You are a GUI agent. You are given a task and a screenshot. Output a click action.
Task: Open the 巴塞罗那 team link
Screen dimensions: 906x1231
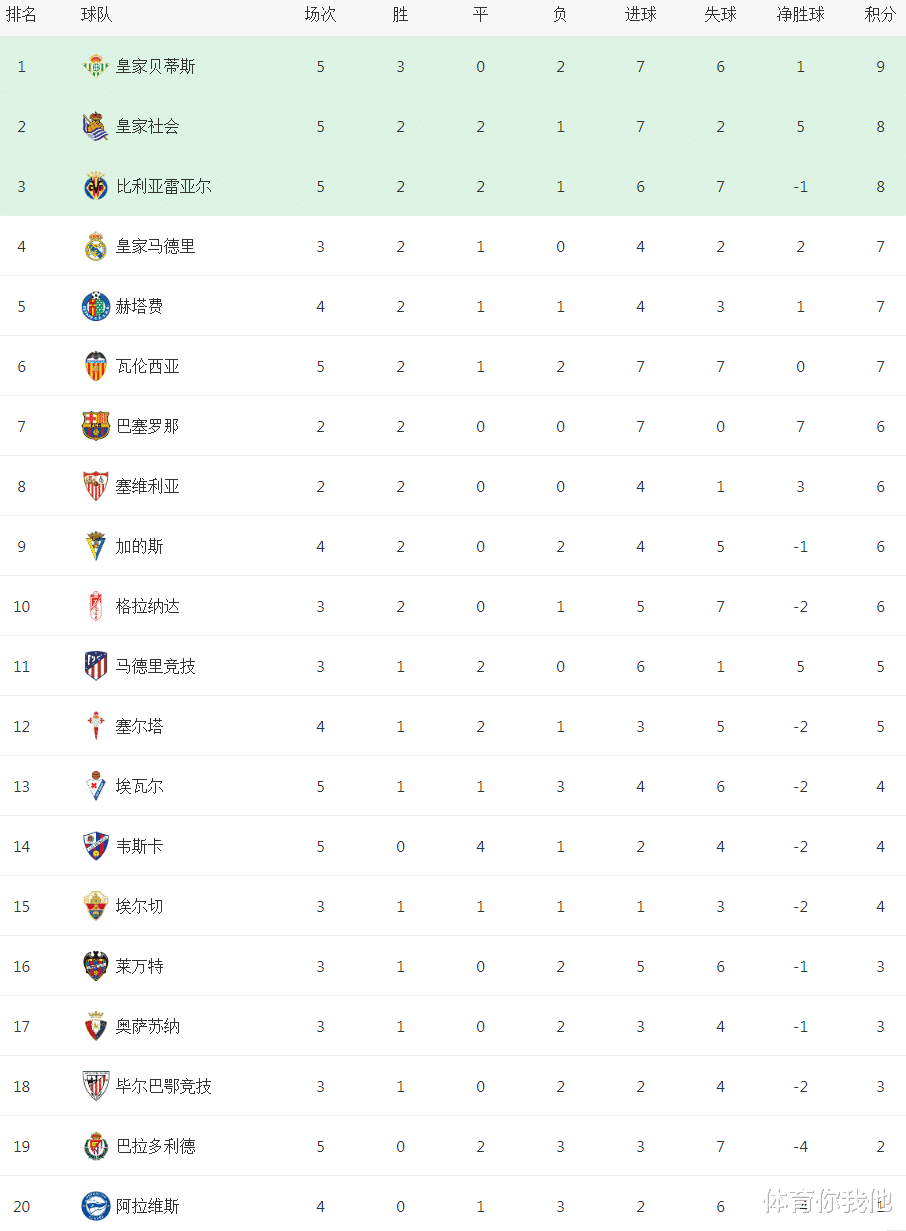[x=147, y=426]
